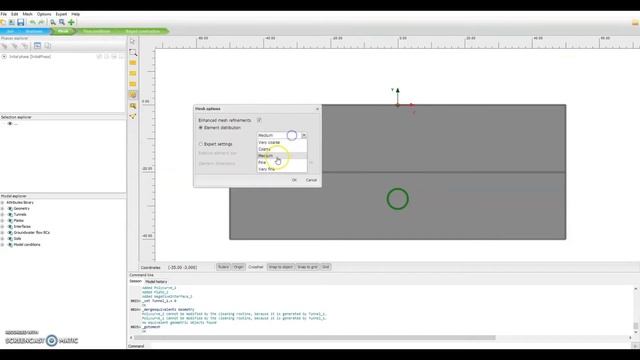This screenshot has width=640, height=360.
Task: Choose Very fine from the dropdown list
Action: (282, 169)
